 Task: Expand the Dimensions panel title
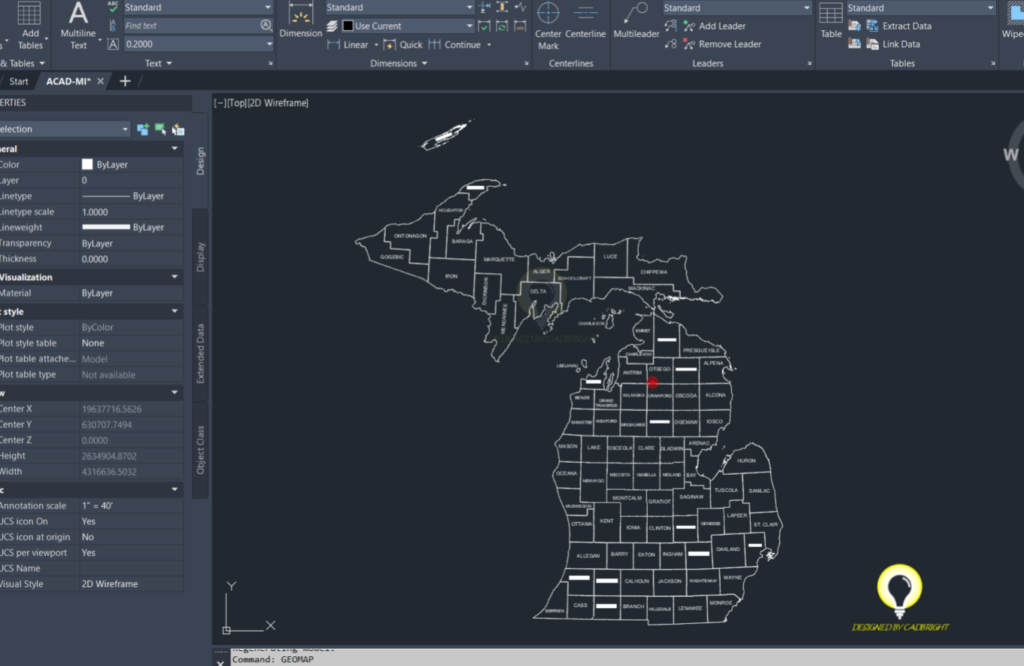(x=398, y=63)
